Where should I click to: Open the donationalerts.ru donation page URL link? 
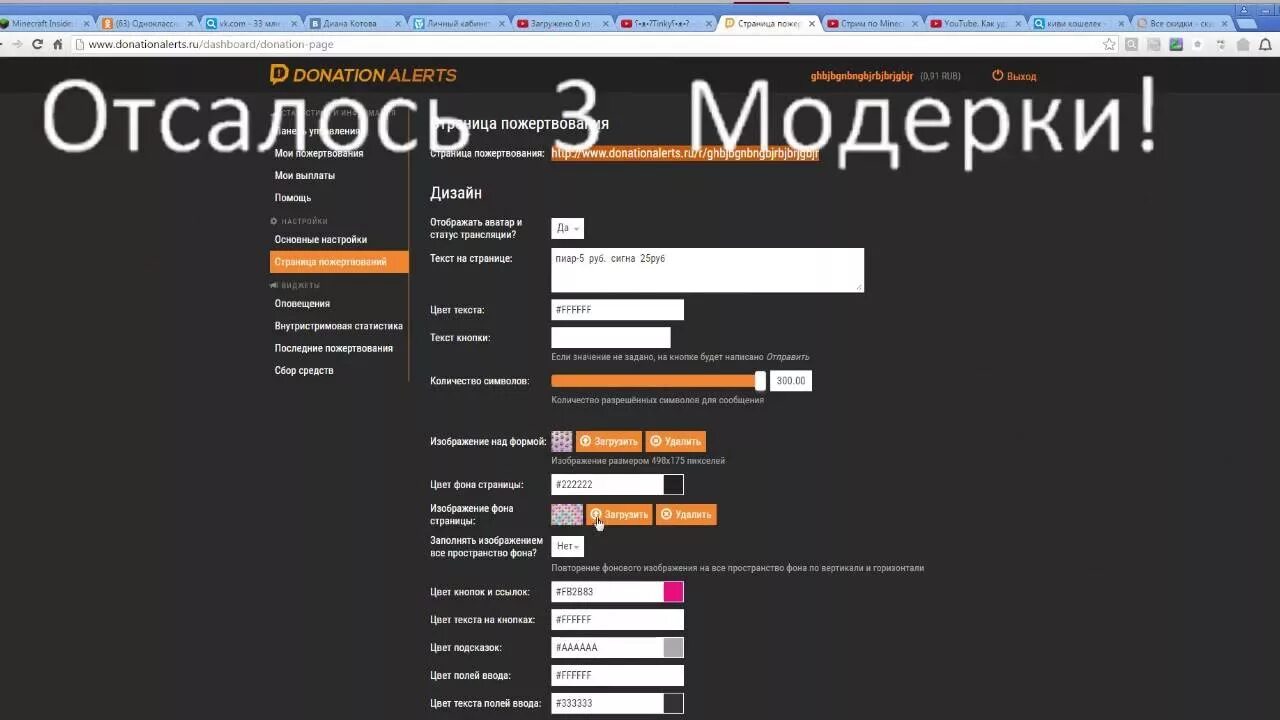[685, 153]
